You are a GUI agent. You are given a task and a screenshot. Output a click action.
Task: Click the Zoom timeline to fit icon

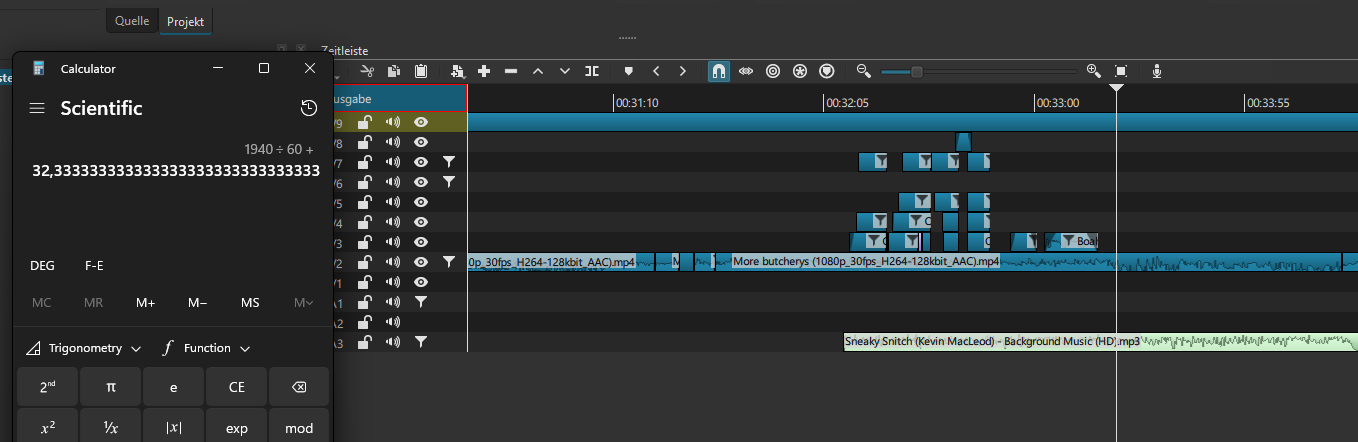pyautogui.click(x=1121, y=71)
